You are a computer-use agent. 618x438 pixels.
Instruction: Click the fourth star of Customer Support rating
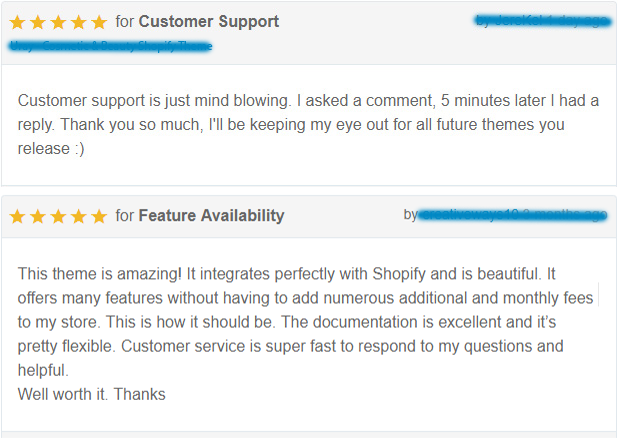point(79,22)
